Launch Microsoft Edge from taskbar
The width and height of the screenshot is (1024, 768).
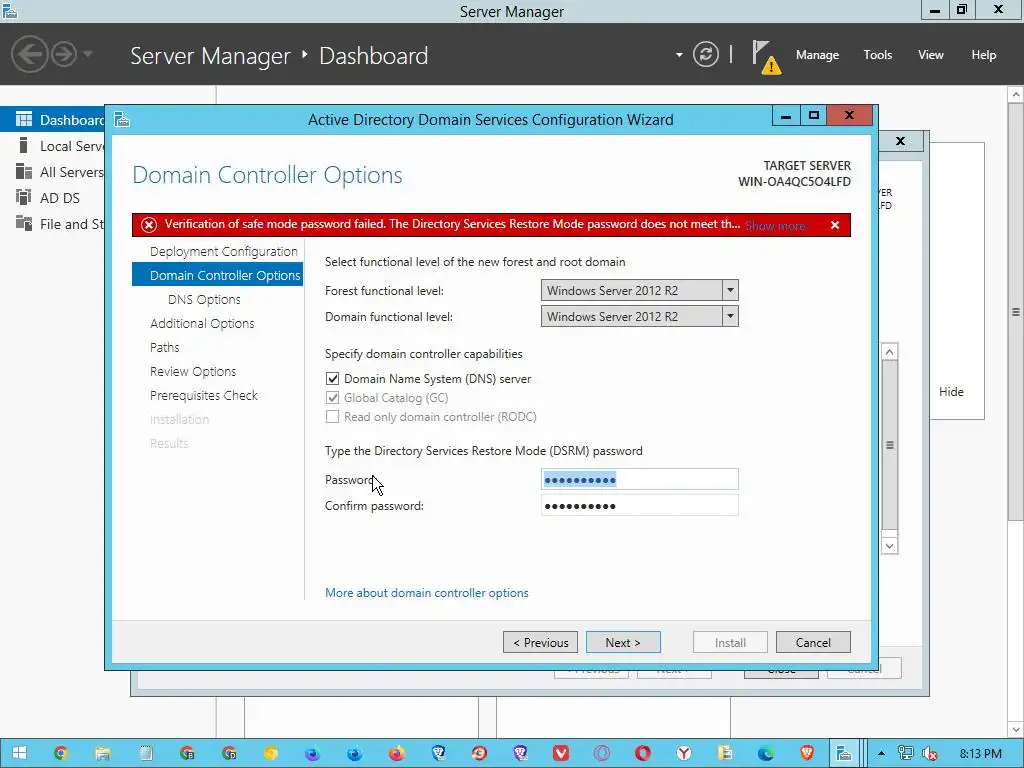coord(766,754)
